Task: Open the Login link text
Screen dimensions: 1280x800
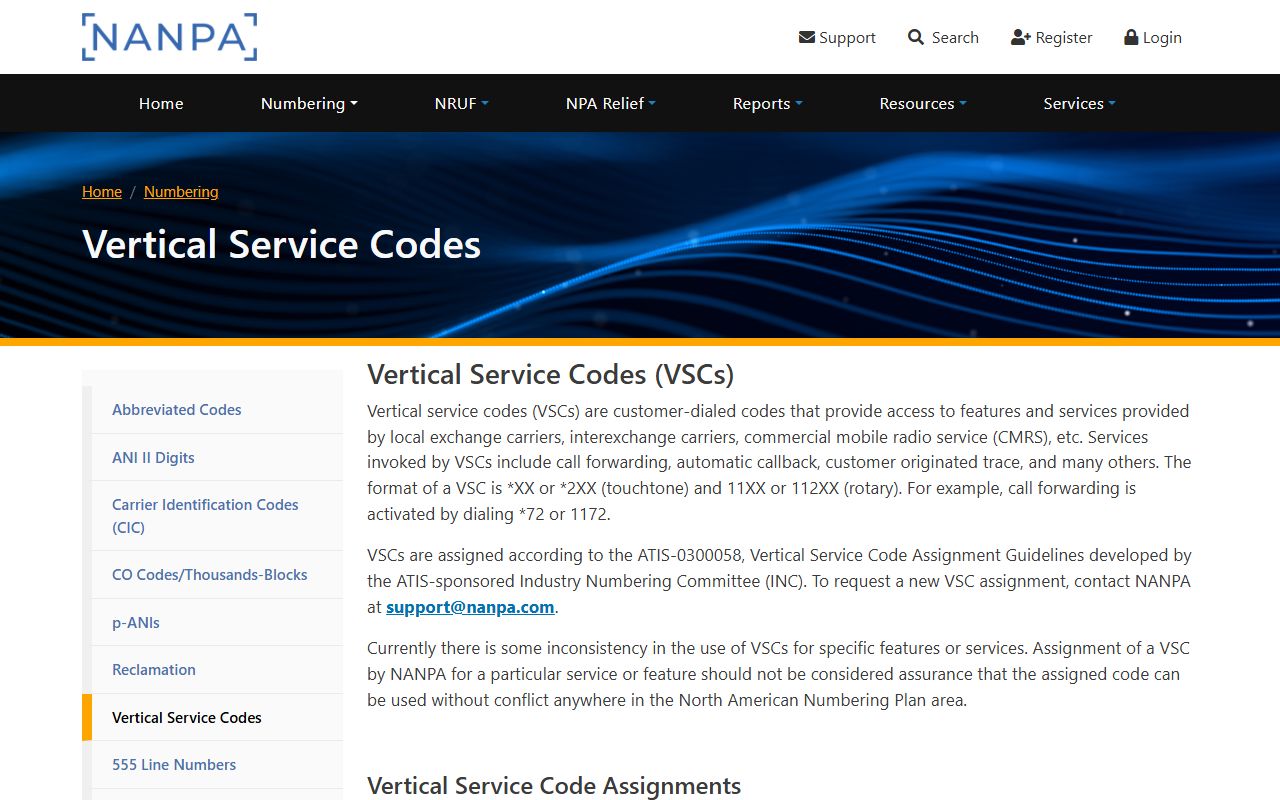Action: pyautogui.click(x=1162, y=37)
